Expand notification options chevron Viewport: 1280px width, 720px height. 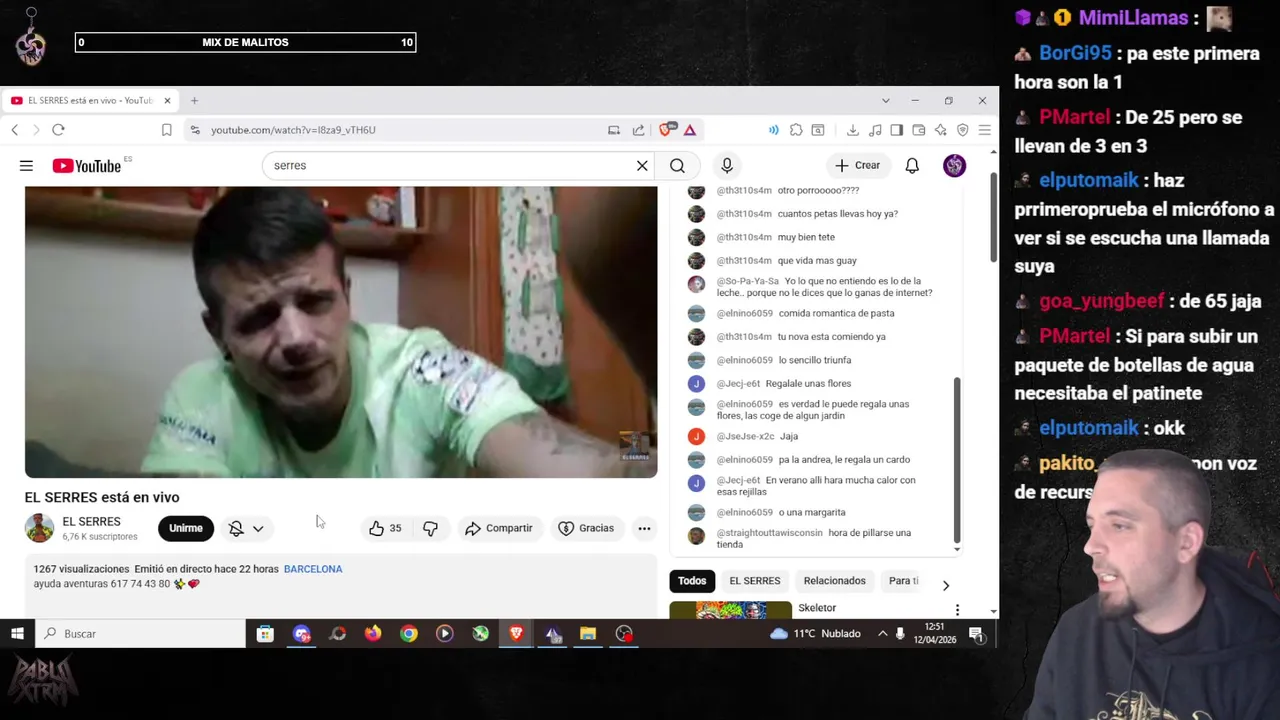[258, 528]
